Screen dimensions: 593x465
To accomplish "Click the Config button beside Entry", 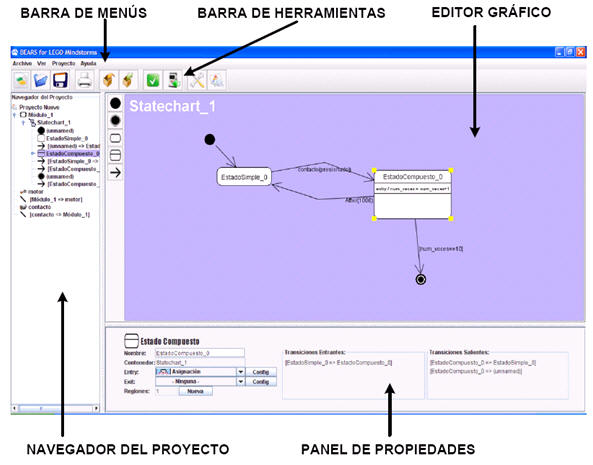I will pos(261,372).
